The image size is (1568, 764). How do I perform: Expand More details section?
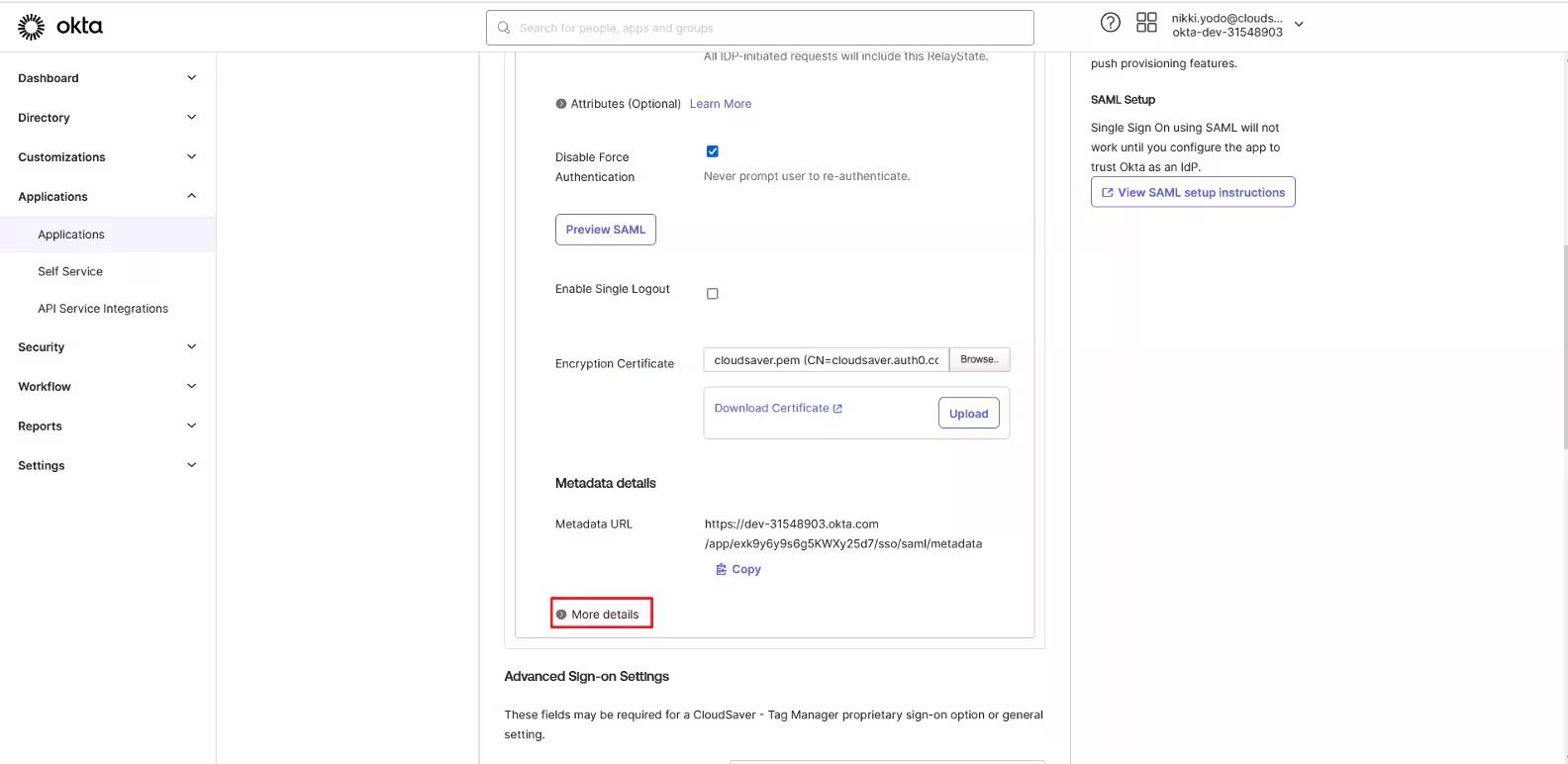pyautogui.click(x=602, y=615)
